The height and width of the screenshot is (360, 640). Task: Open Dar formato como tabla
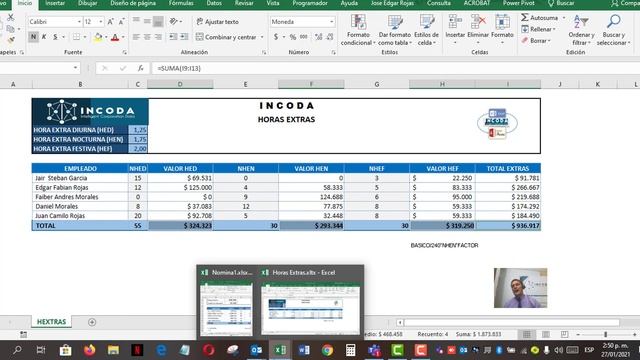(395, 30)
